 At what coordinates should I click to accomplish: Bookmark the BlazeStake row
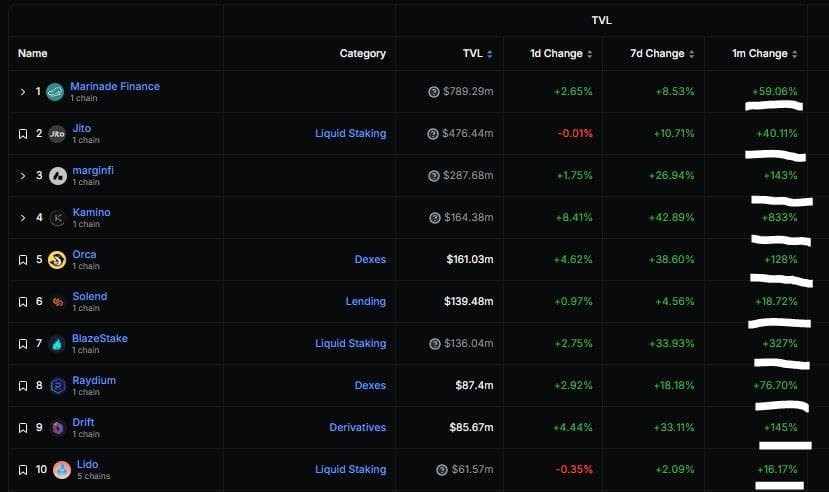point(23,344)
